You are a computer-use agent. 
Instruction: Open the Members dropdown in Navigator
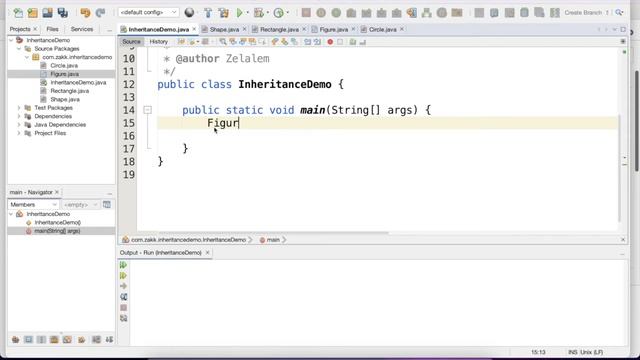click(x=33, y=204)
